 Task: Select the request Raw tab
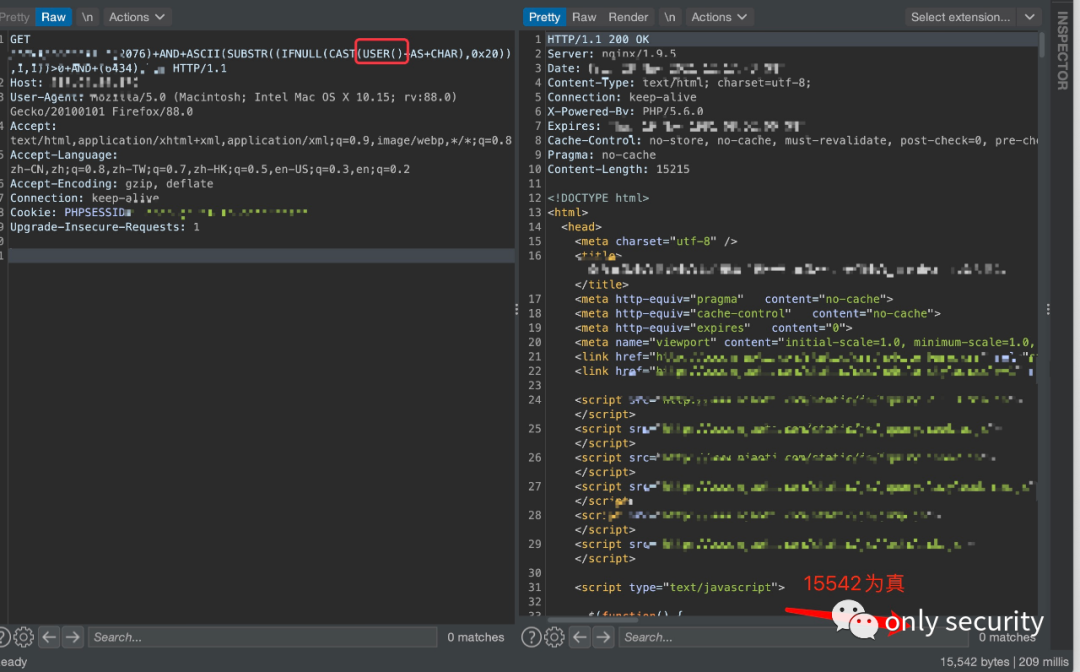(54, 17)
